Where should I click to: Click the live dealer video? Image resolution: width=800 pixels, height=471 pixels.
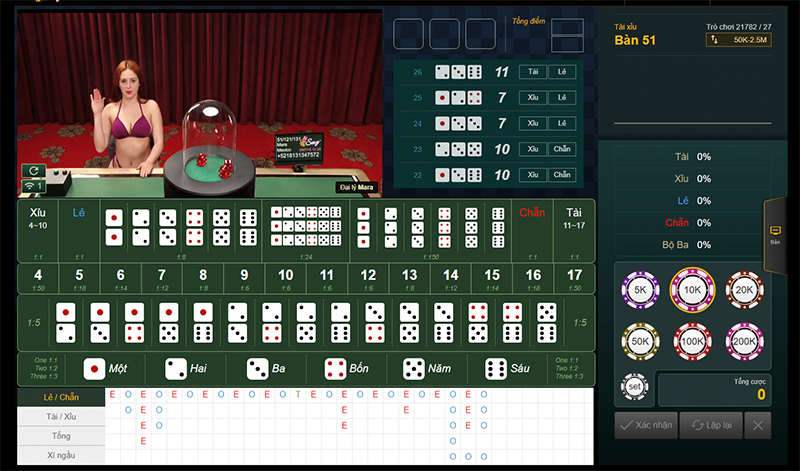click(200, 105)
